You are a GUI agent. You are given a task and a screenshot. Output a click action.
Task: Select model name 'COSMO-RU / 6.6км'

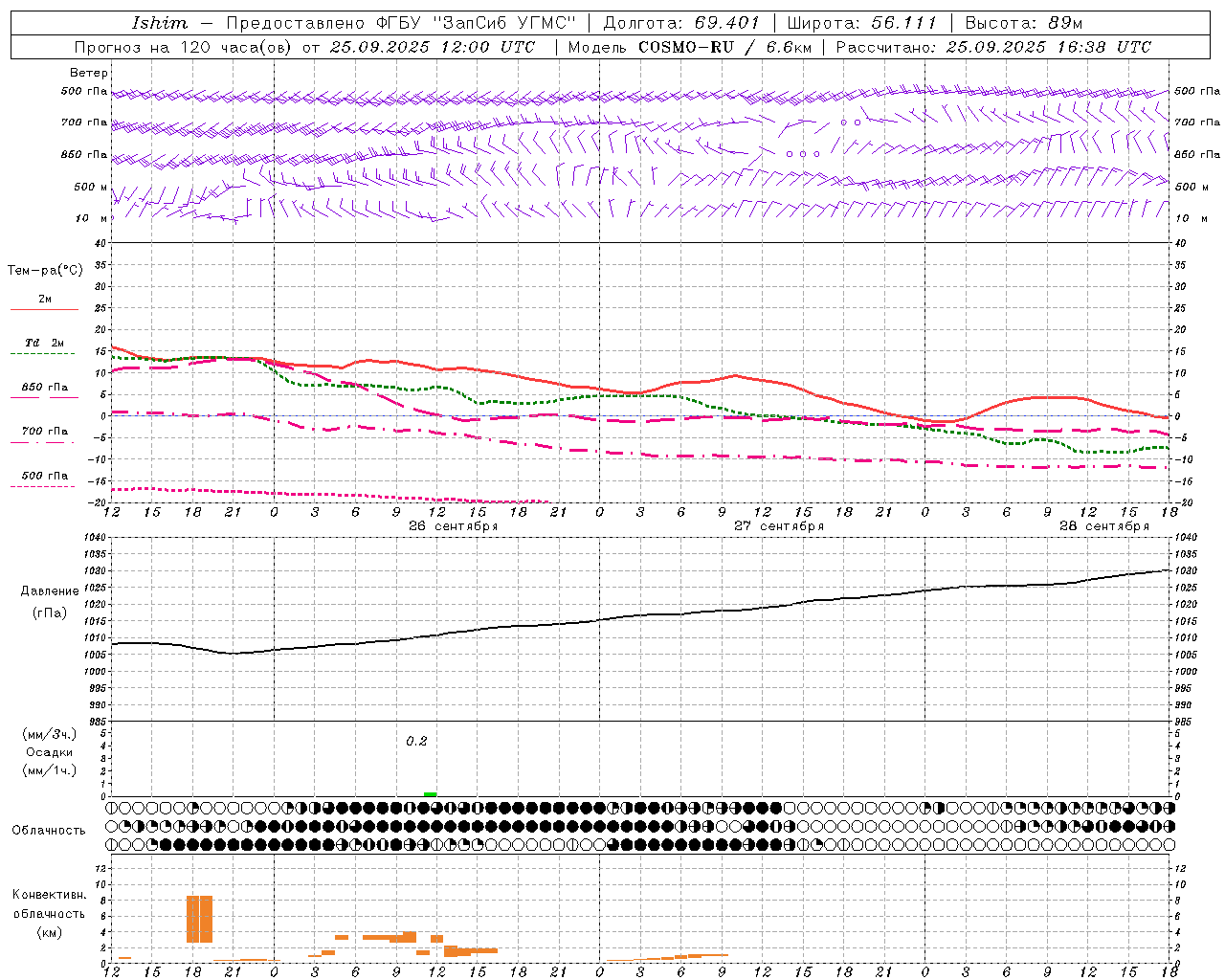pyautogui.click(x=724, y=47)
